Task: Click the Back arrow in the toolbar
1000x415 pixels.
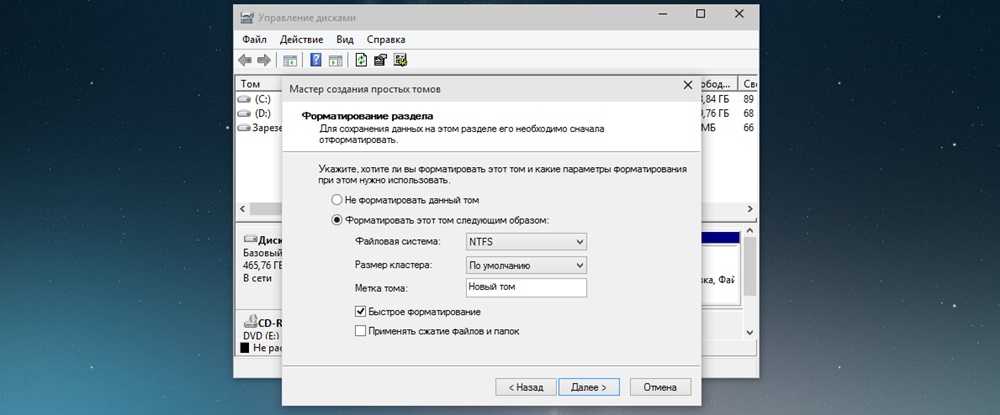Action: [245, 60]
